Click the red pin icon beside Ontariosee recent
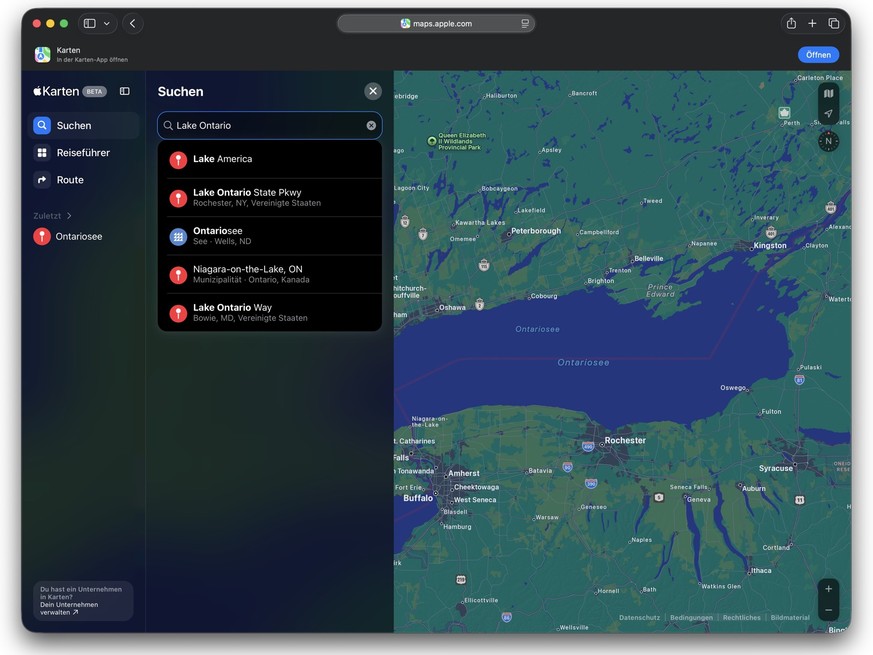 [x=42, y=236]
